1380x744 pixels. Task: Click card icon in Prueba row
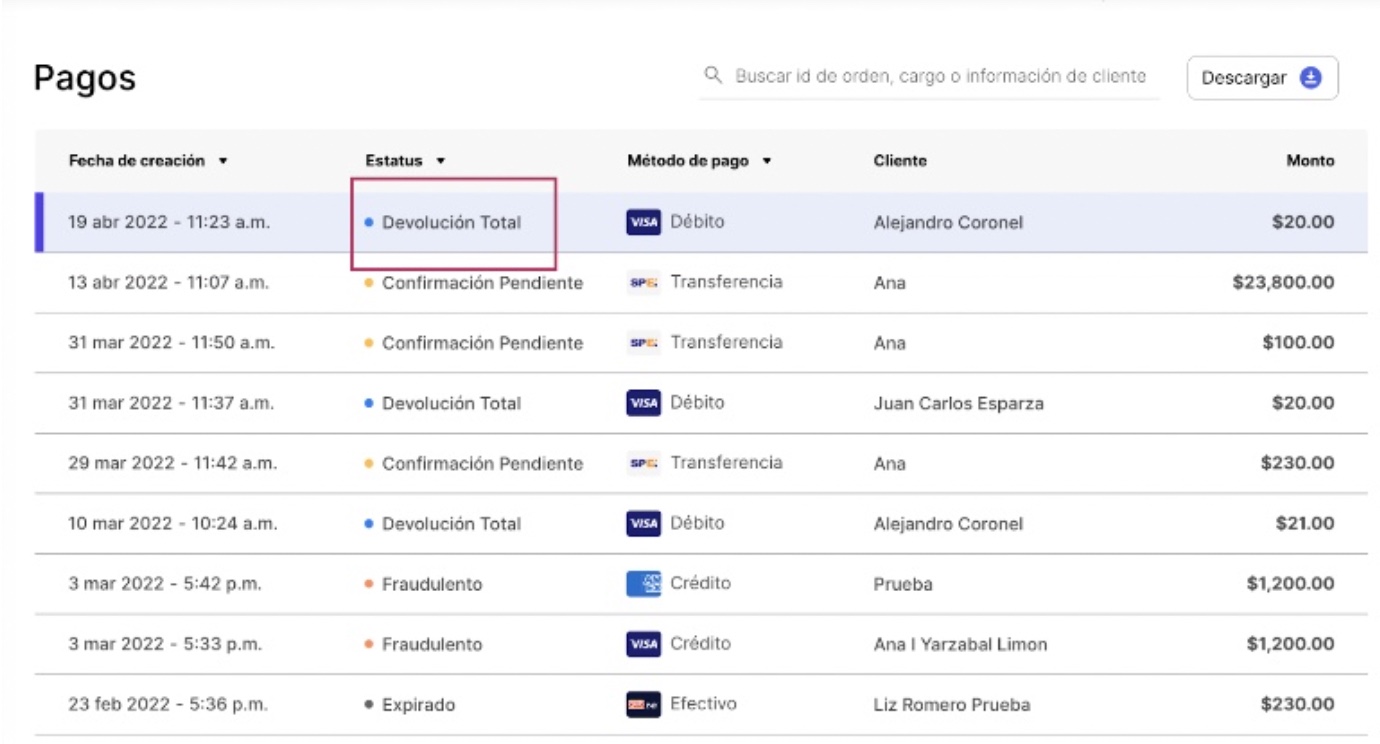(643, 584)
